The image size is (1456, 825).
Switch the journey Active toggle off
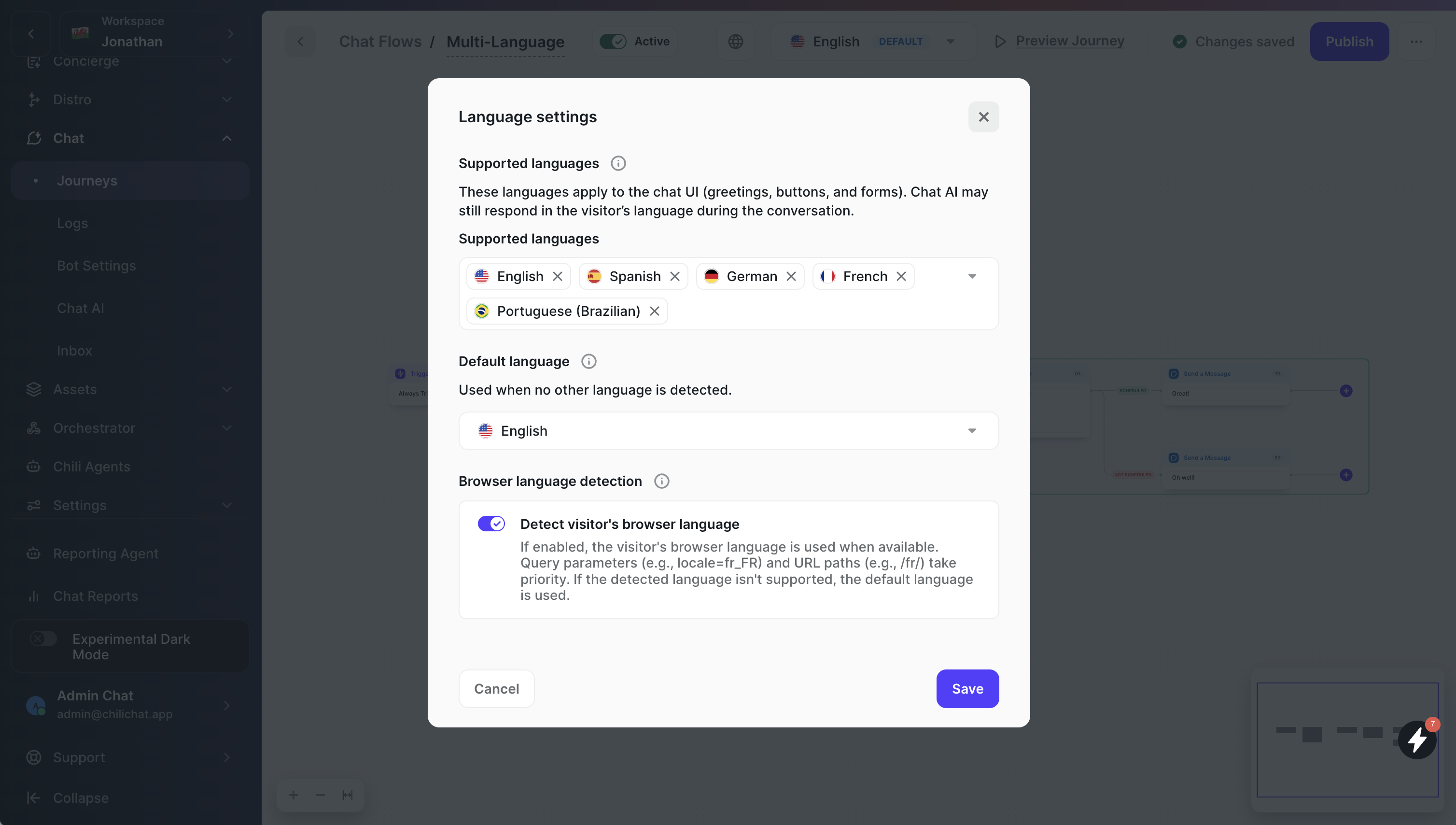pyautogui.click(x=613, y=41)
